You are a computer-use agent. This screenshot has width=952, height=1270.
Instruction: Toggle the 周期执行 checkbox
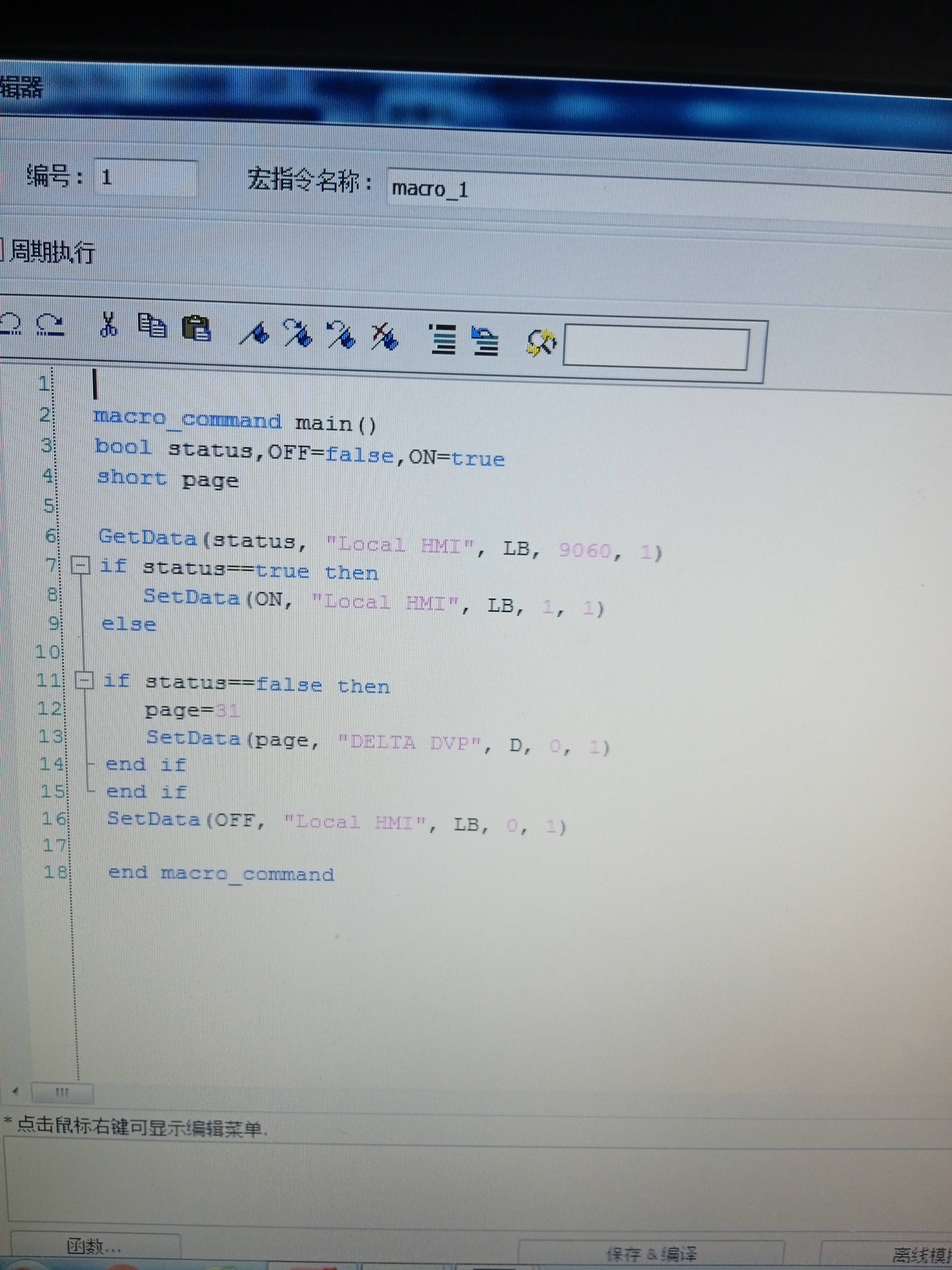tap(2, 250)
